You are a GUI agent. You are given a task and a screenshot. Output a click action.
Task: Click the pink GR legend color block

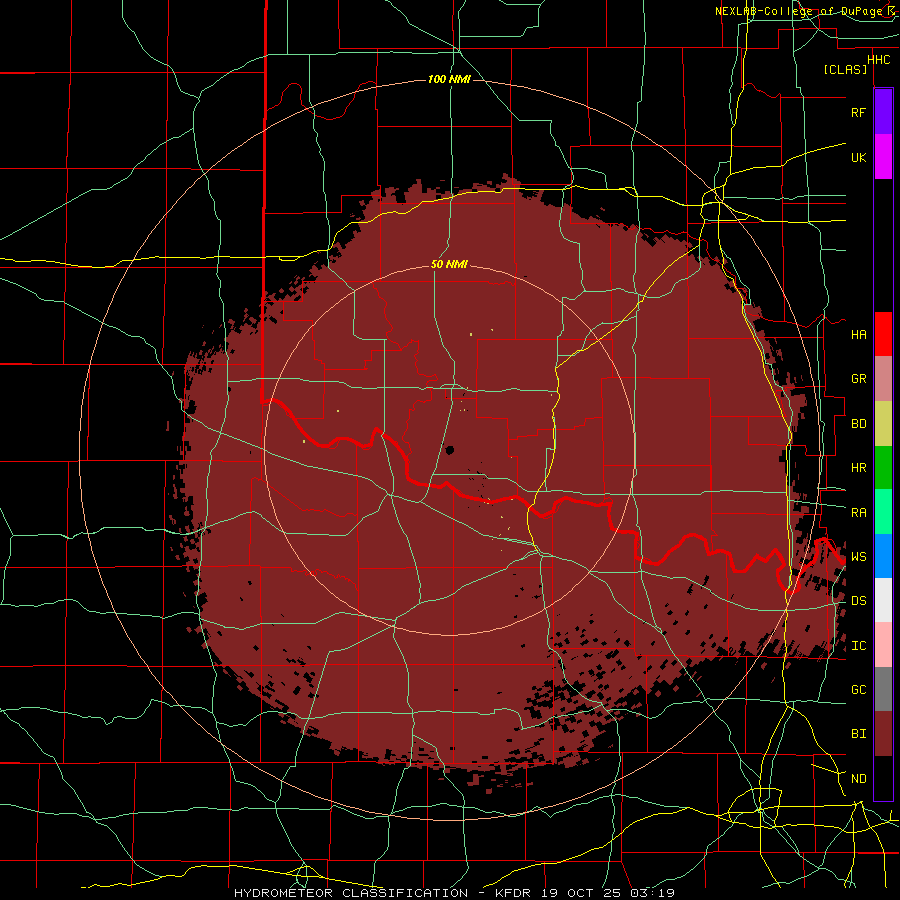click(883, 379)
